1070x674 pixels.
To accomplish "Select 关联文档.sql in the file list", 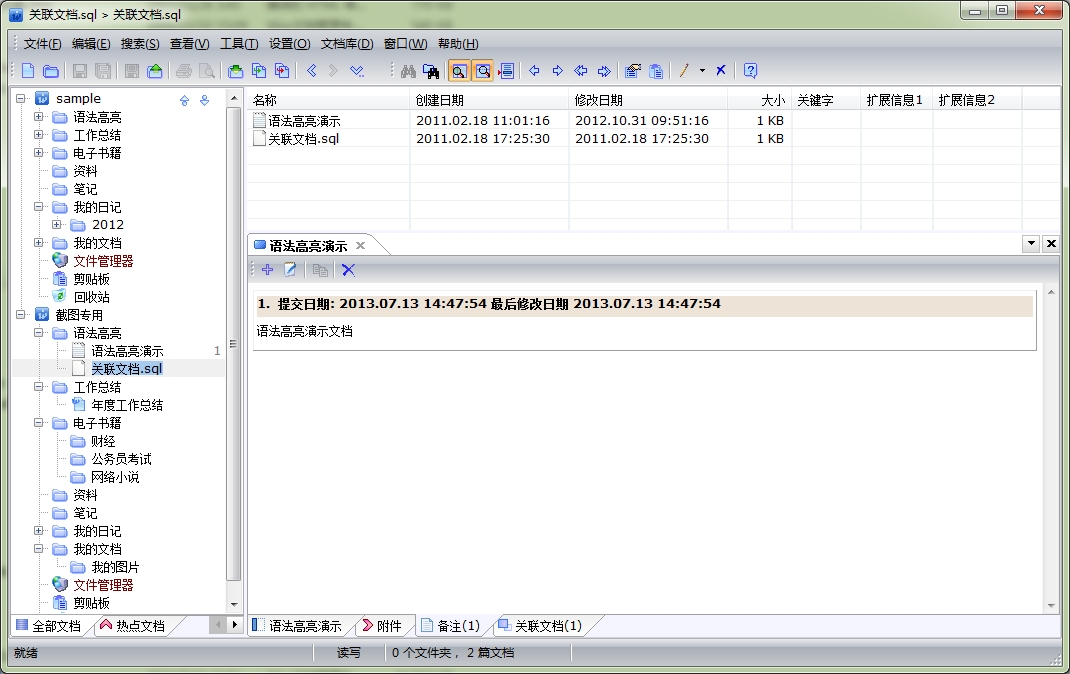I will point(303,138).
